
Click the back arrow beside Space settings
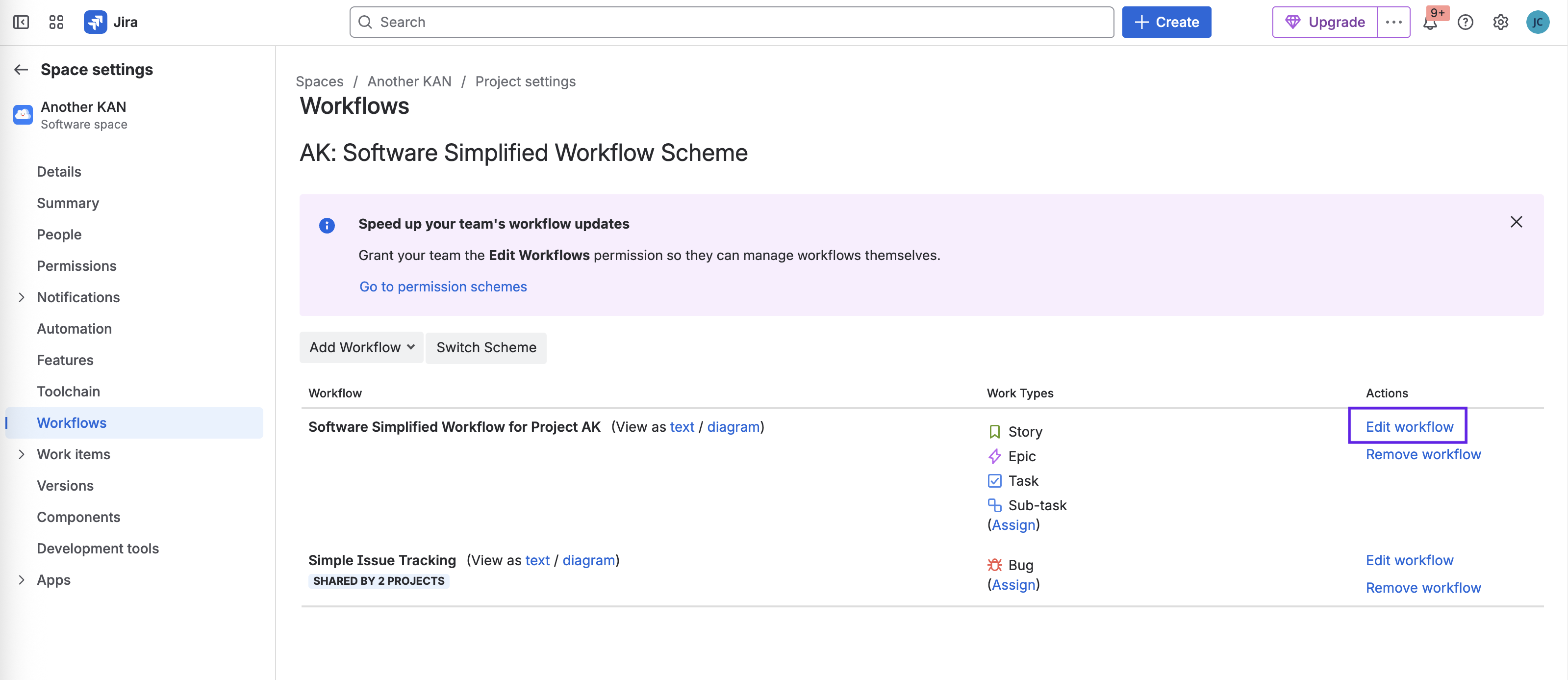[x=21, y=70]
